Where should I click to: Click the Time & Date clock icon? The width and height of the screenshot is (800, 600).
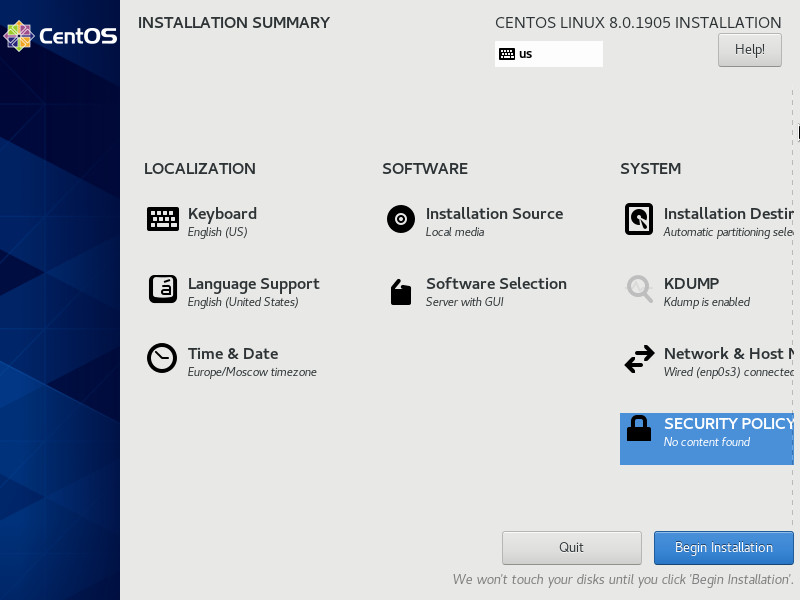pos(162,358)
